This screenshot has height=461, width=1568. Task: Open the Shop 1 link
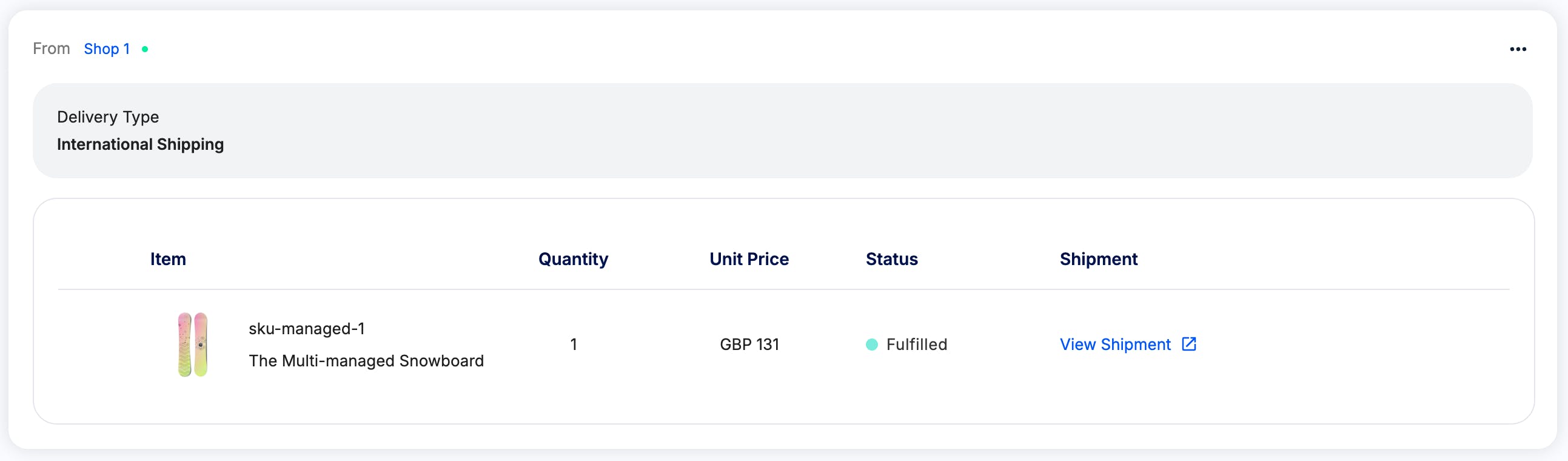click(x=107, y=49)
